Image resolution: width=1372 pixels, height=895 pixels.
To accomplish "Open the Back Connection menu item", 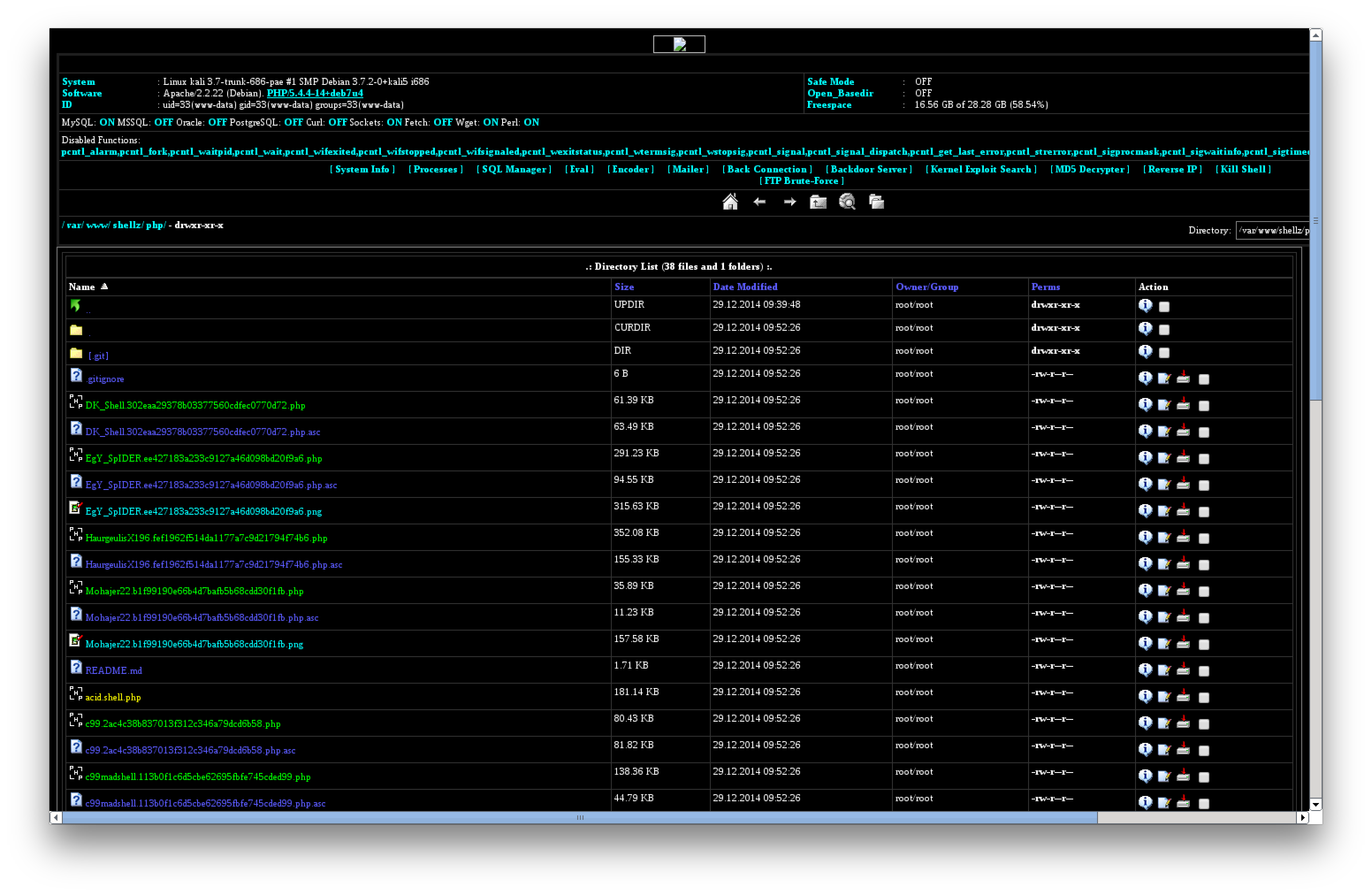I will [767, 169].
